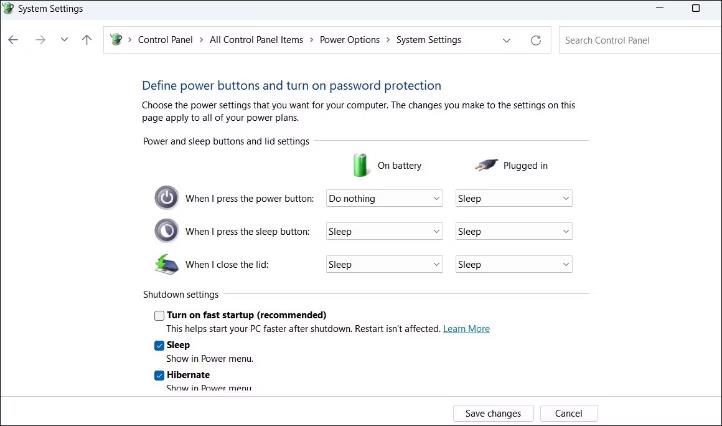Uncheck the Sleep checkbox
722x426 pixels.
click(x=159, y=345)
